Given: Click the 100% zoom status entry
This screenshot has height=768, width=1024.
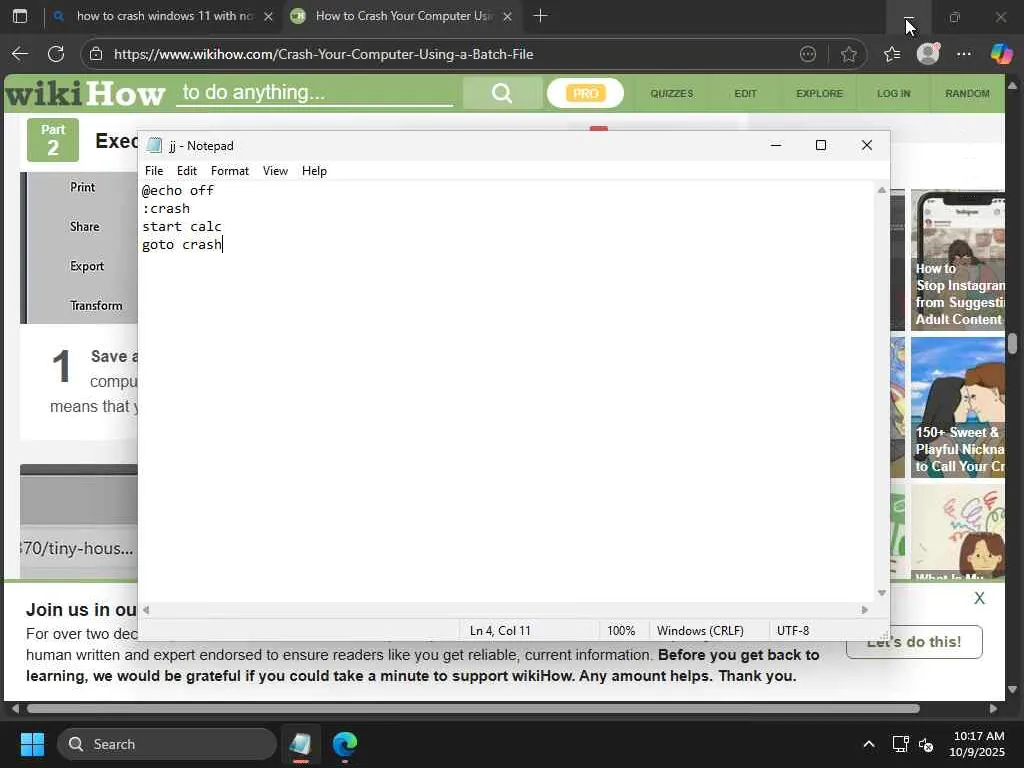Looking at the screenshot, I should click(621, 630).
